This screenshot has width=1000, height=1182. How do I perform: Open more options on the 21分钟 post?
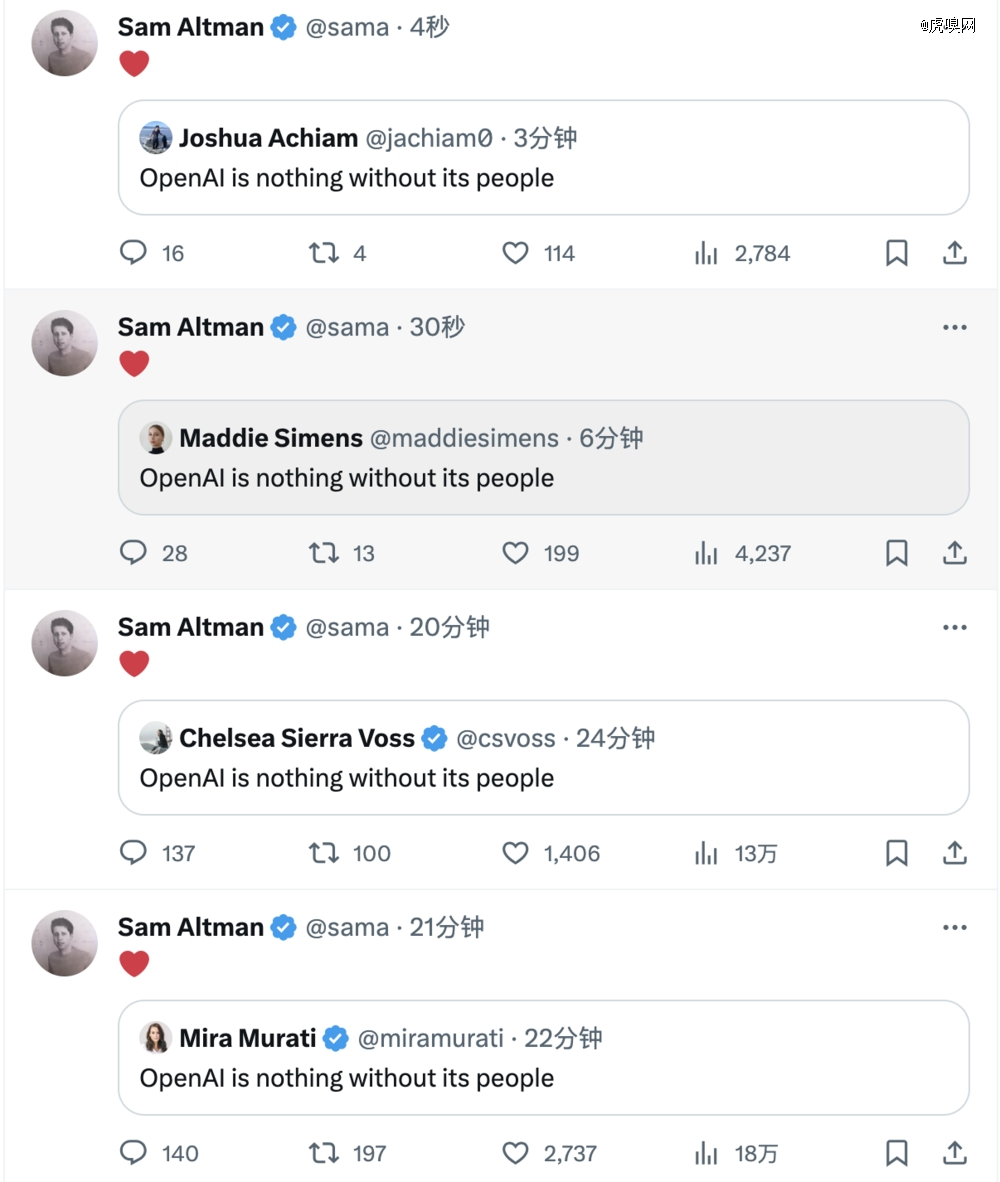(x=955, y=927)
